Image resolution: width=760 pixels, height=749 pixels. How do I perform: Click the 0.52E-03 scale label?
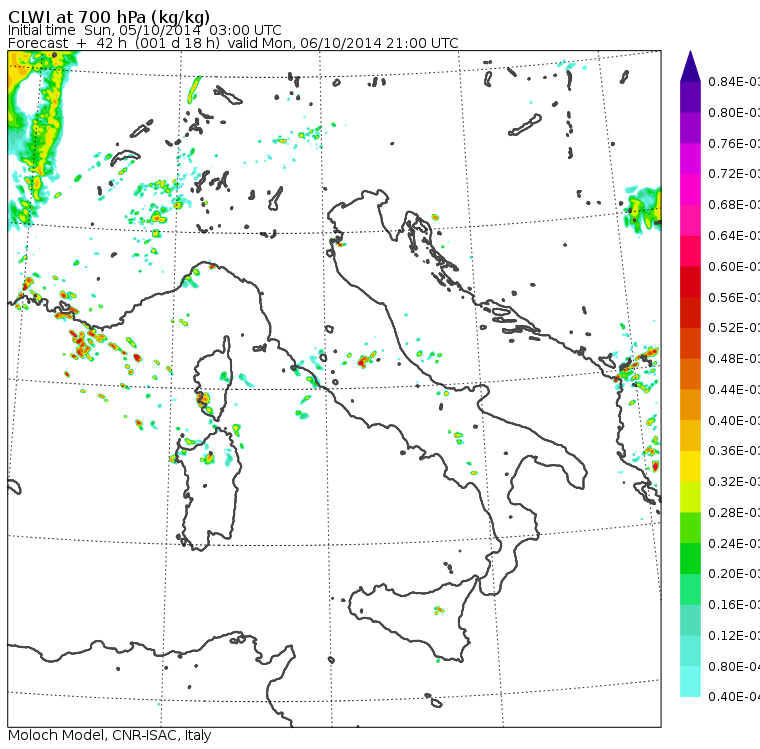pyautogui.click(x=734, y=328)
